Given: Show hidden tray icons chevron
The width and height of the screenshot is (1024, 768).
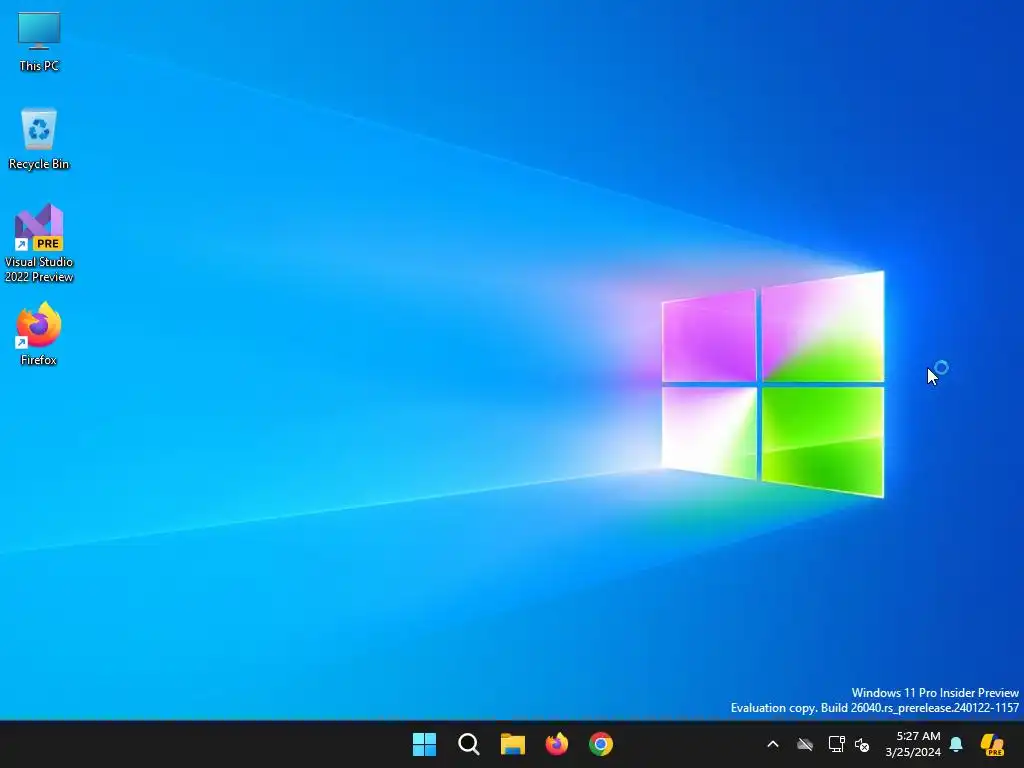Looking at the screenshot, I should point(773,744).
